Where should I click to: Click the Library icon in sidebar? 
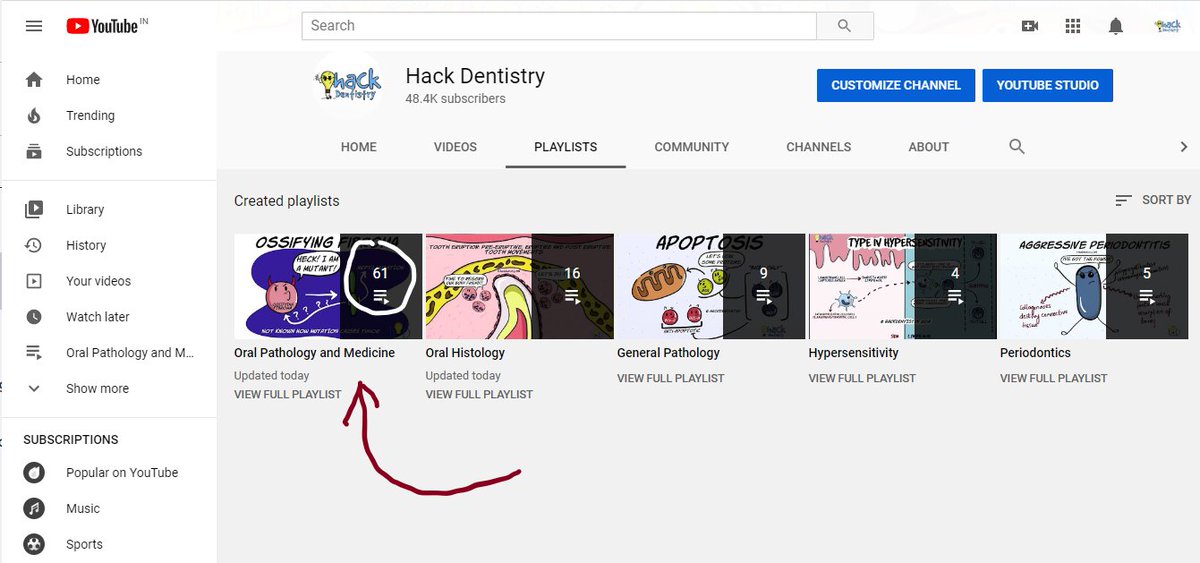34,210
